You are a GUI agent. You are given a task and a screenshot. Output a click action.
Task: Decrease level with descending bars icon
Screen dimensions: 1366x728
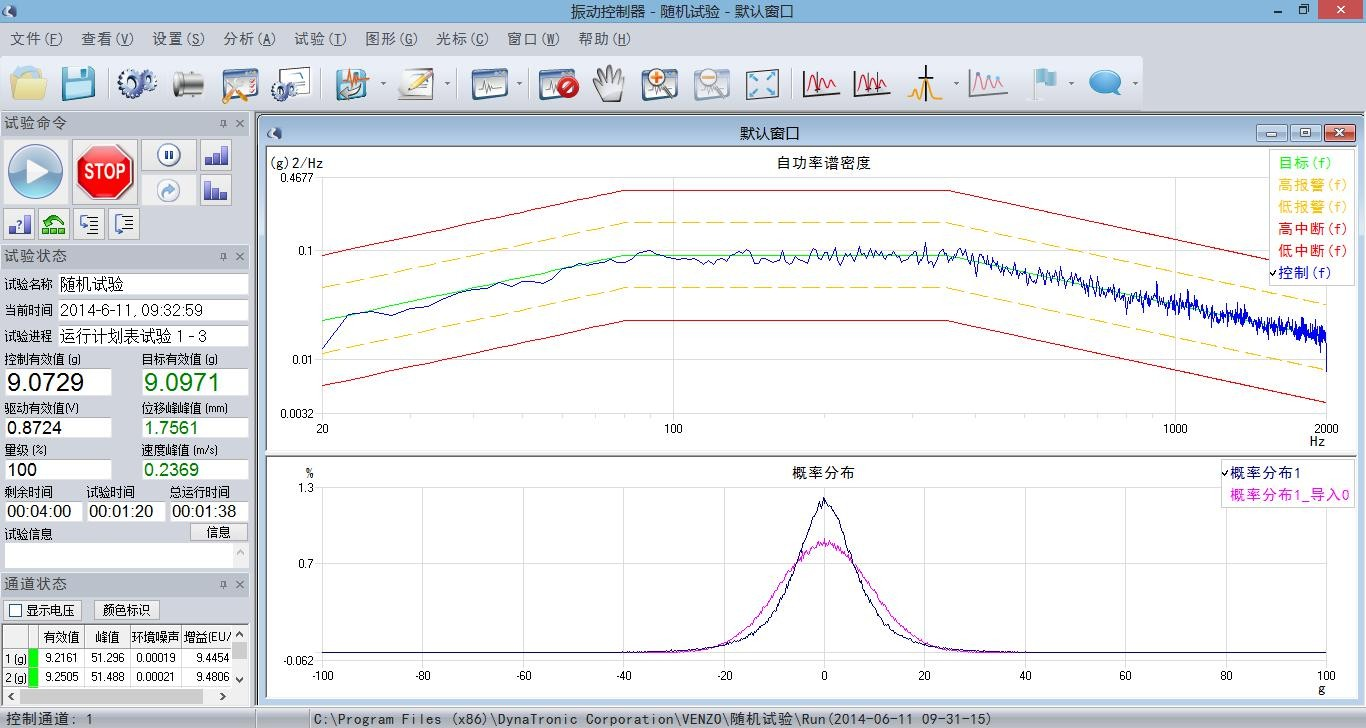216,190
